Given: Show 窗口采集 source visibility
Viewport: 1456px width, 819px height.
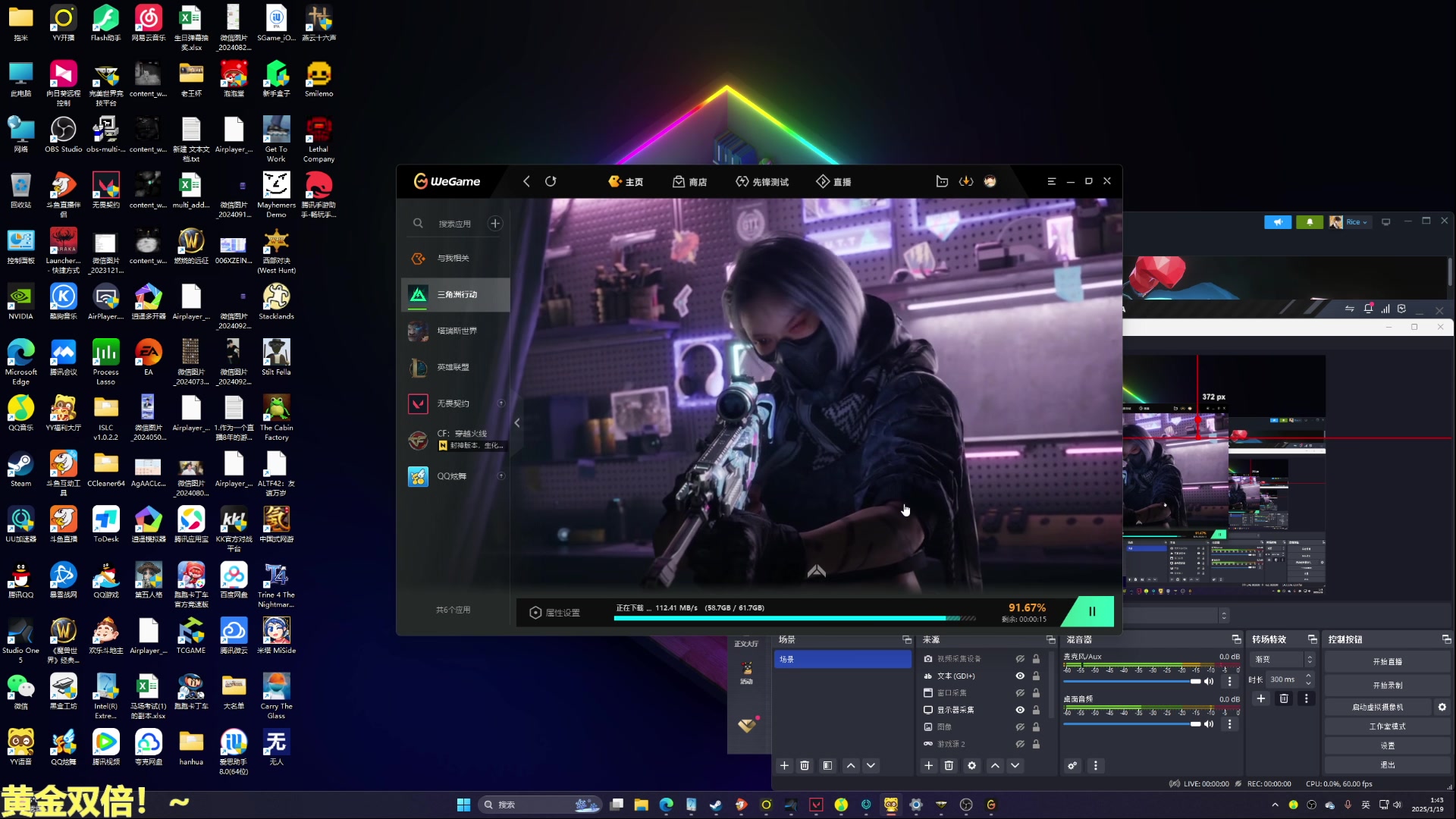Looking at the screenshot, I should pyautogui.click(x=1020, y=693).
